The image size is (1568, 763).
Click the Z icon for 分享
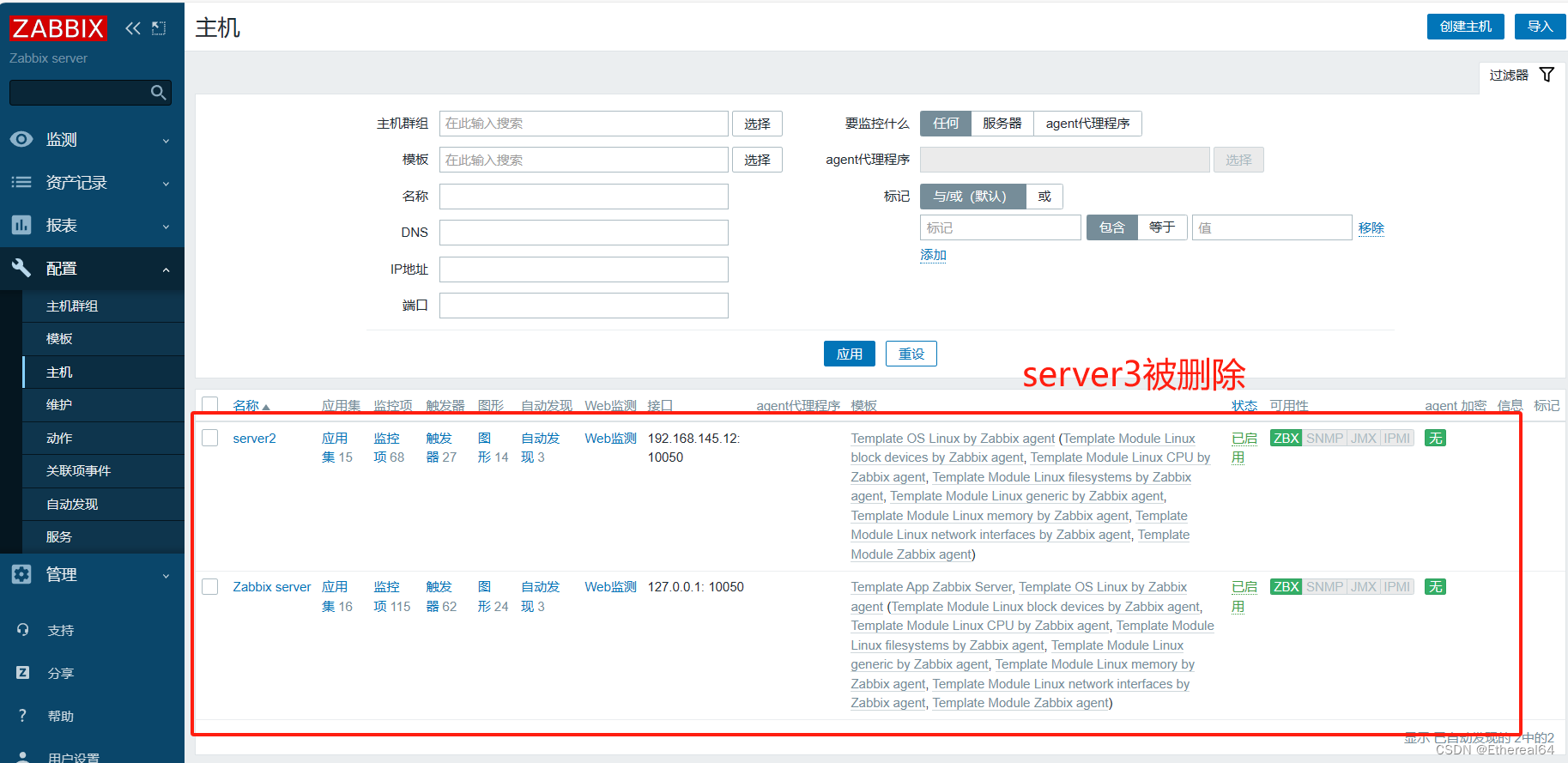[22, 673]
